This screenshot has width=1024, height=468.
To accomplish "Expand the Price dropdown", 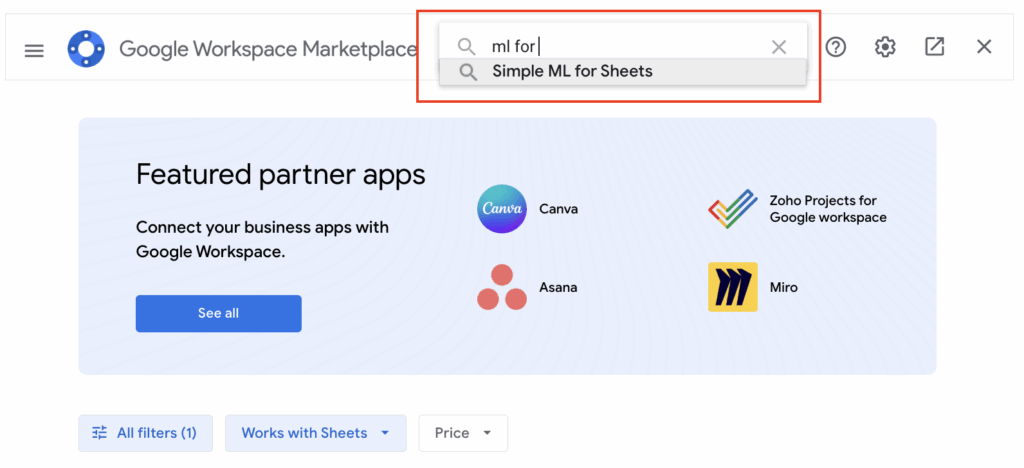I will click(463, 433).
